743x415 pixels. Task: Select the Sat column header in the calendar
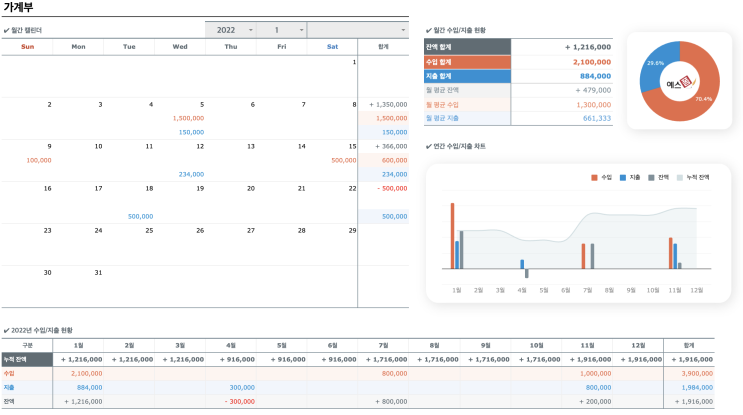pos(332,46)
